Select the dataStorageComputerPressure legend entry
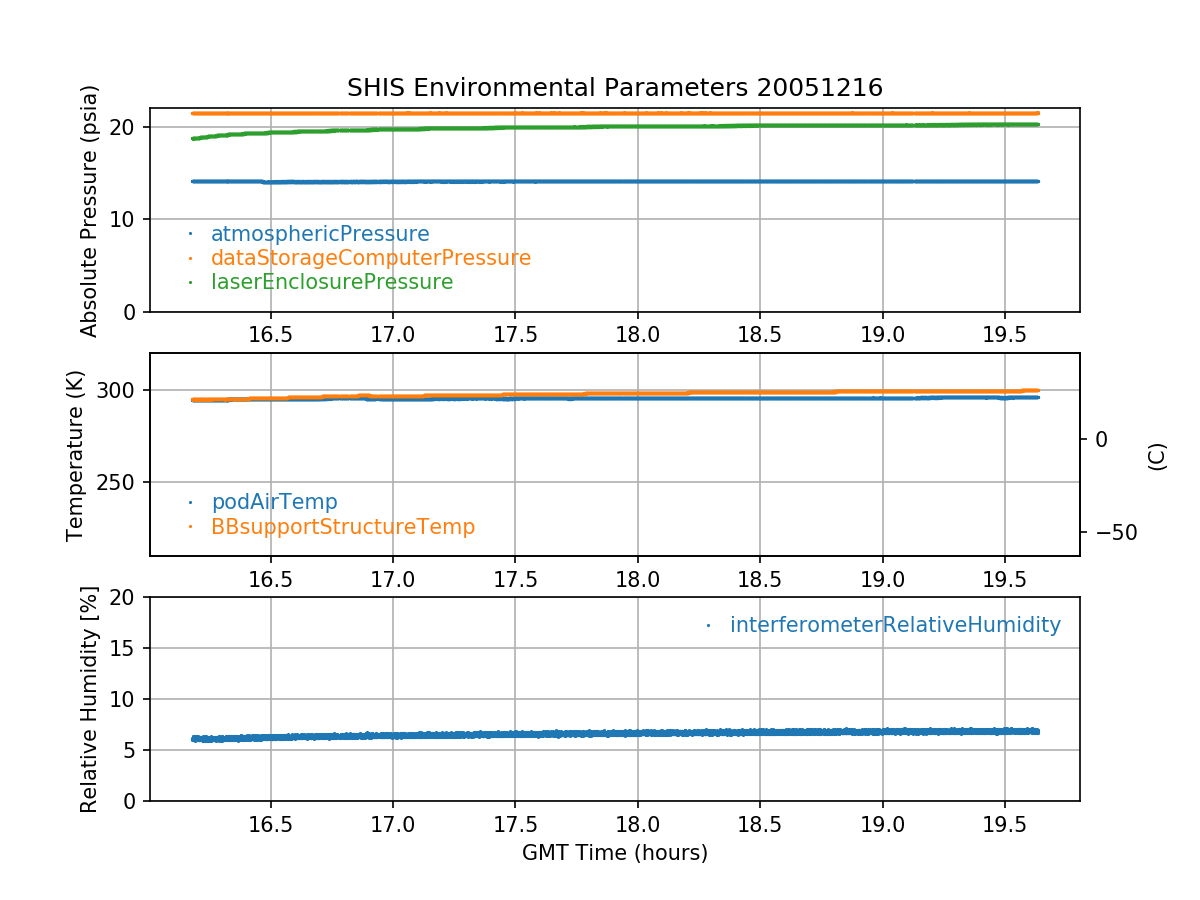 point(370,258)
